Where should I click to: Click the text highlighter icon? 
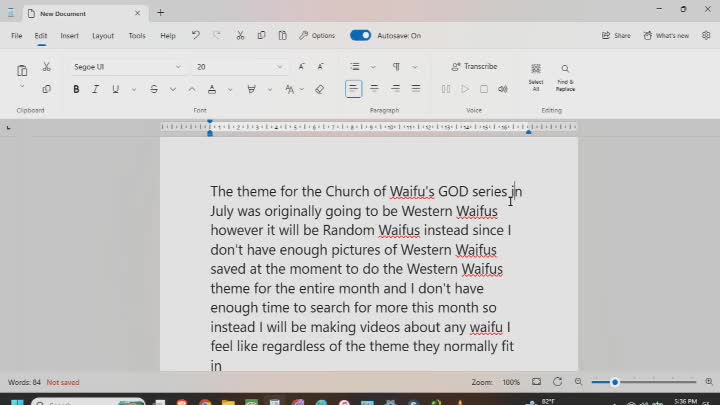pyautogui.click(x=251, y=89)
